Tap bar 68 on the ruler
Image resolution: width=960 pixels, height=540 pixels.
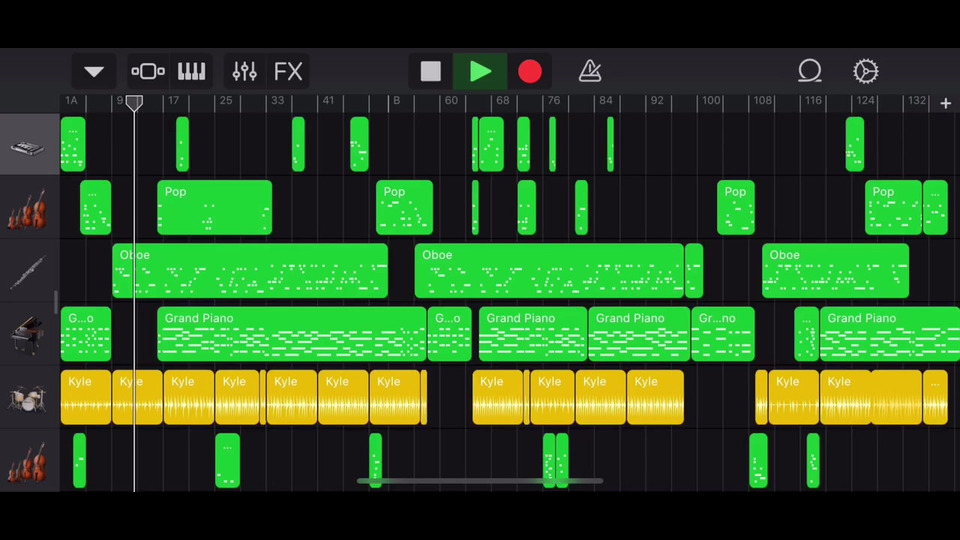pos(502,100)
